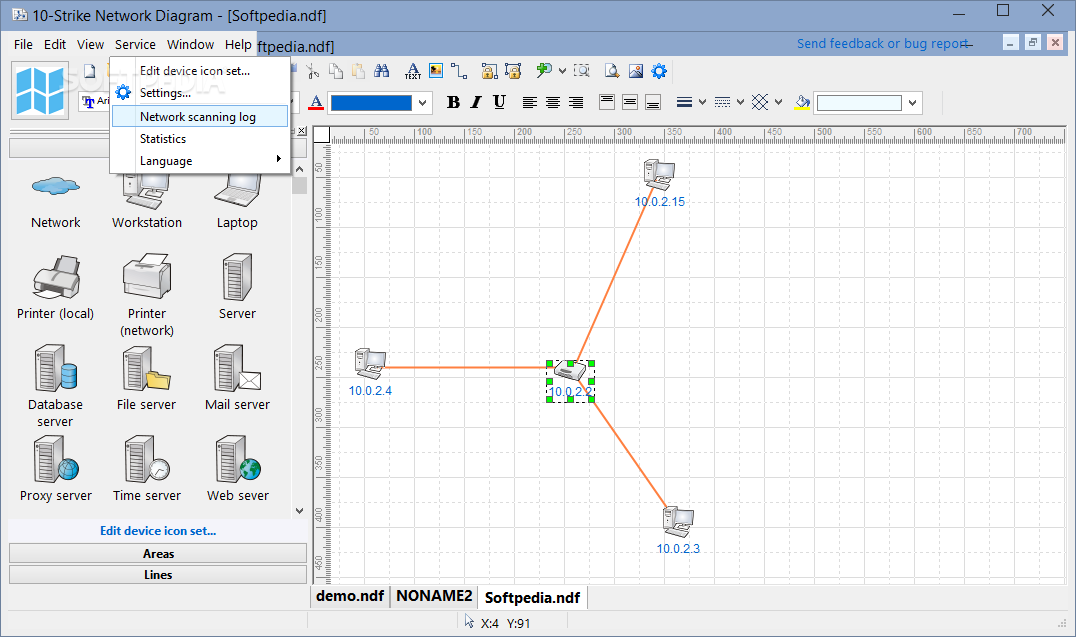Select the Network cloud device icon
This screenshot has height=637, width=1076.
point(56,187)
